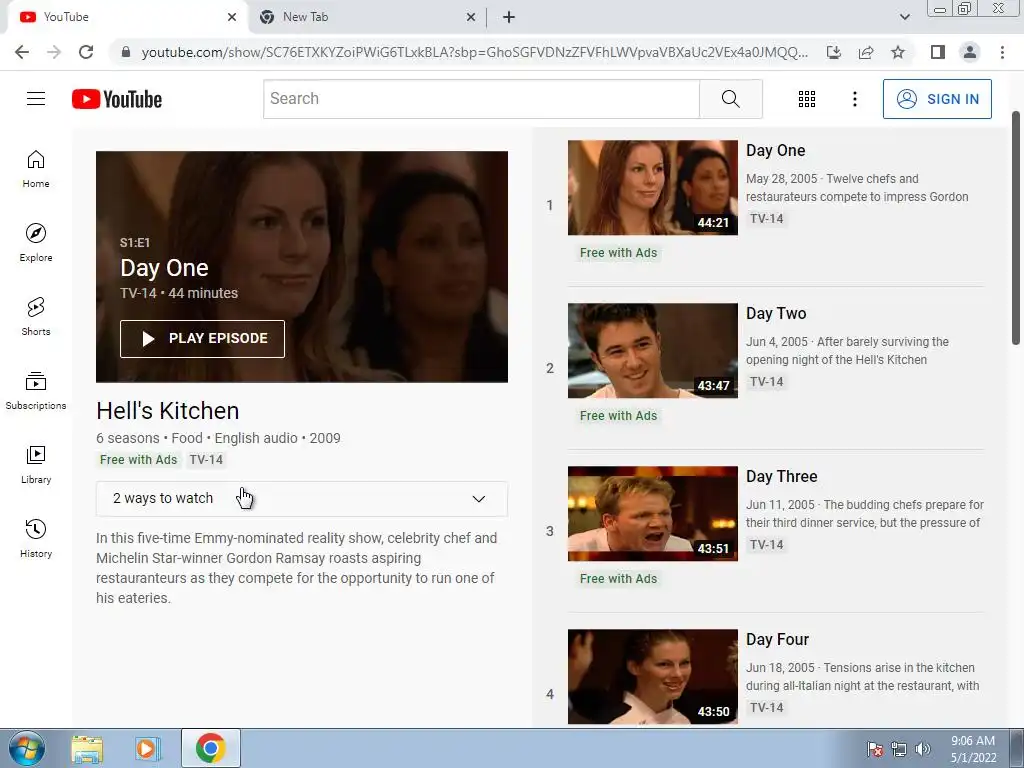Click the Hell's Kitchen show title
1024x768 pixels.
(168, 411)
